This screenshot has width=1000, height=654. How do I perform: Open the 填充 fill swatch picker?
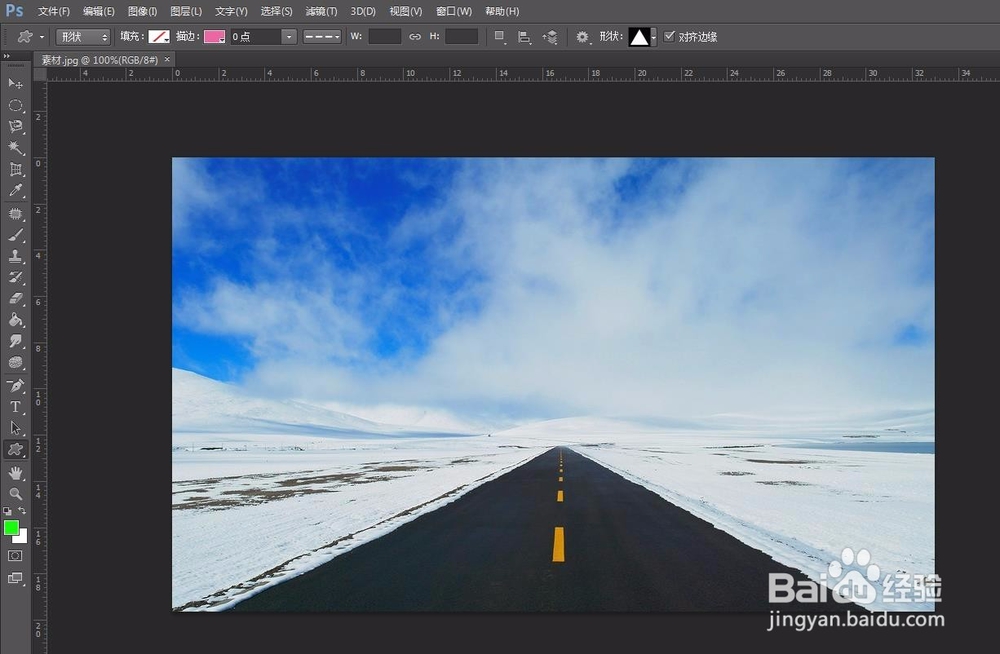point(159,37)
